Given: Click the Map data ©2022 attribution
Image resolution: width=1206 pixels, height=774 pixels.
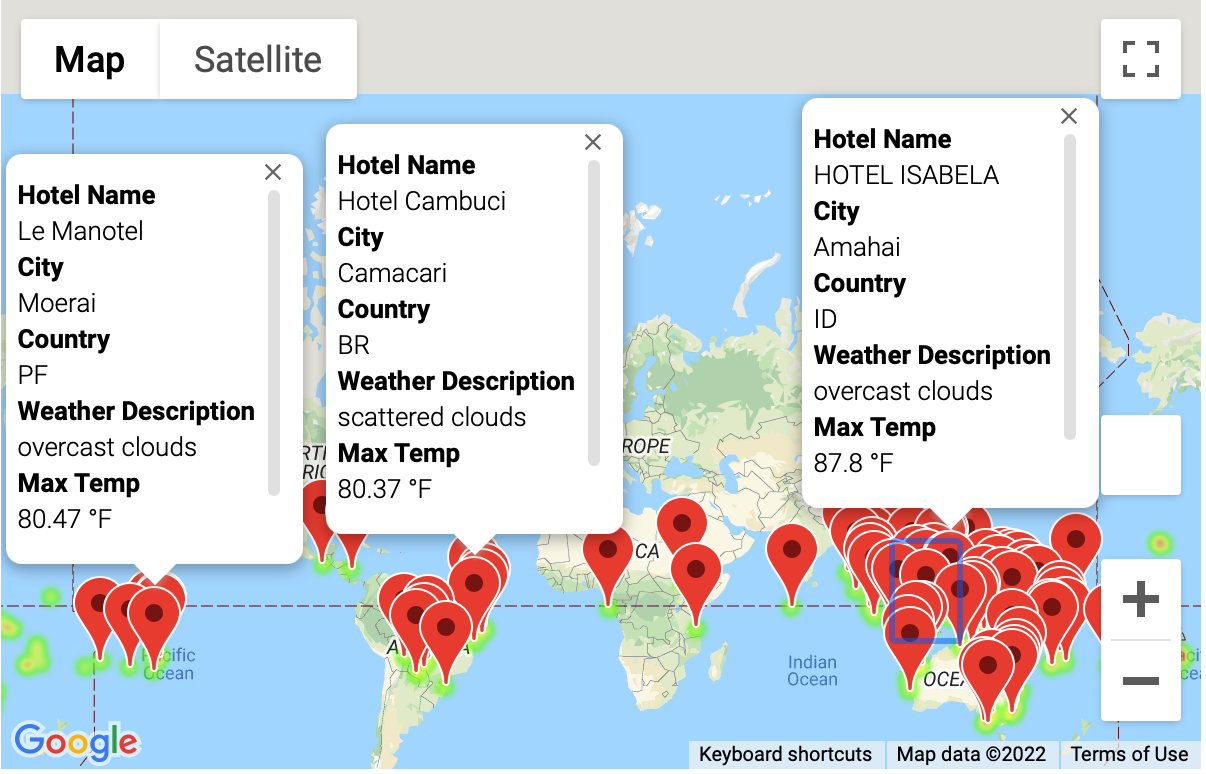Looking at the screenshot, I should point(972,755).
